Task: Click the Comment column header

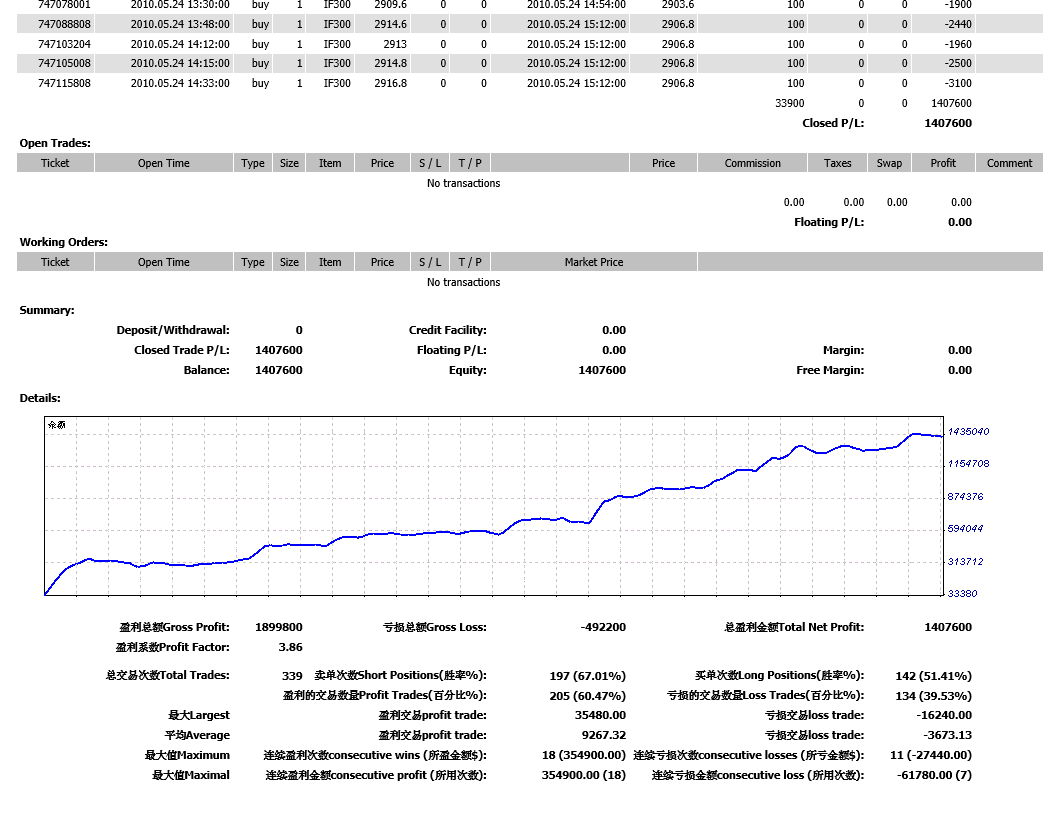Action: pyautogui.click(x=1009, y=163)
